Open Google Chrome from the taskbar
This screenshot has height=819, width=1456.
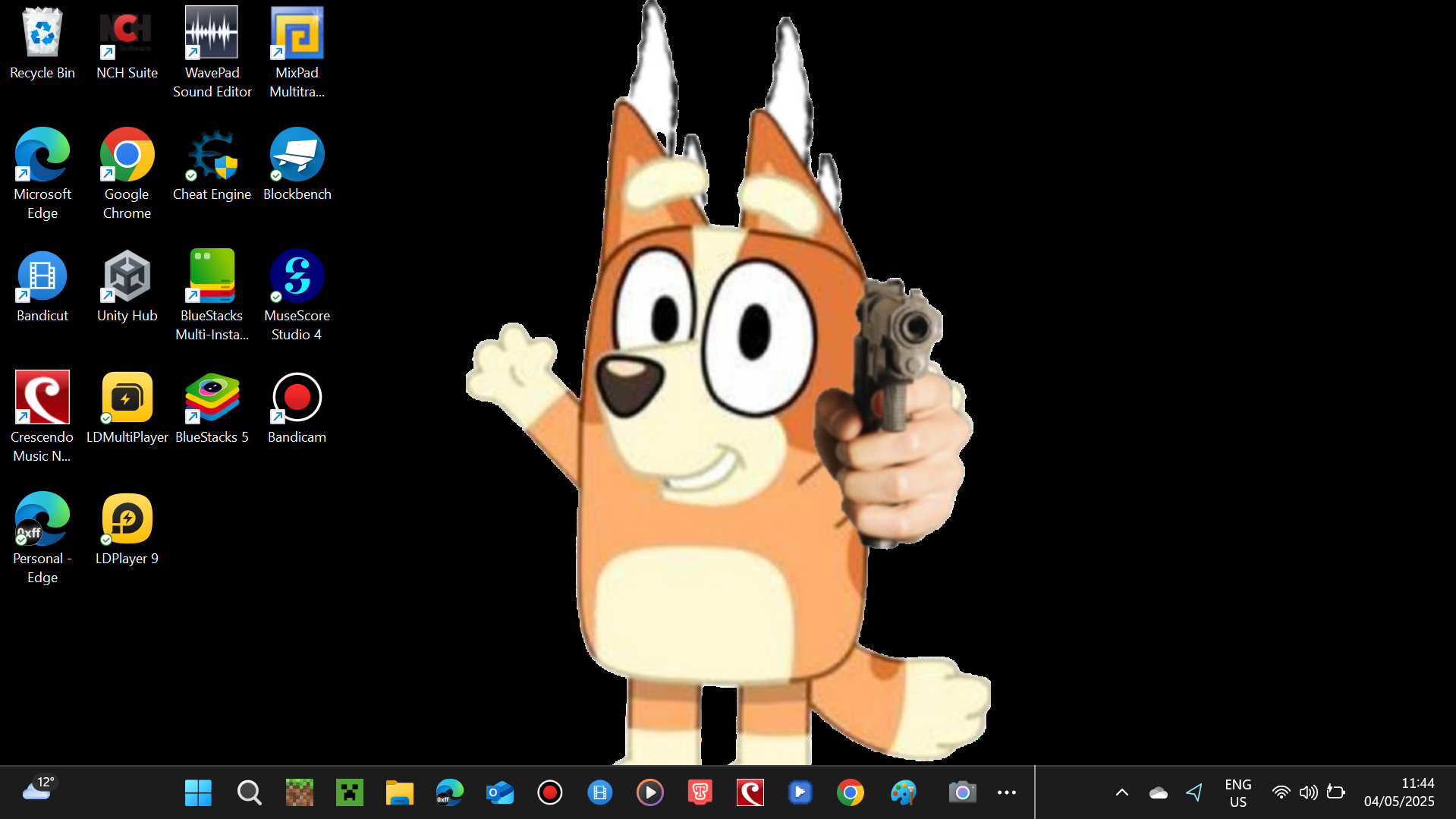click(x=851, y=792)
